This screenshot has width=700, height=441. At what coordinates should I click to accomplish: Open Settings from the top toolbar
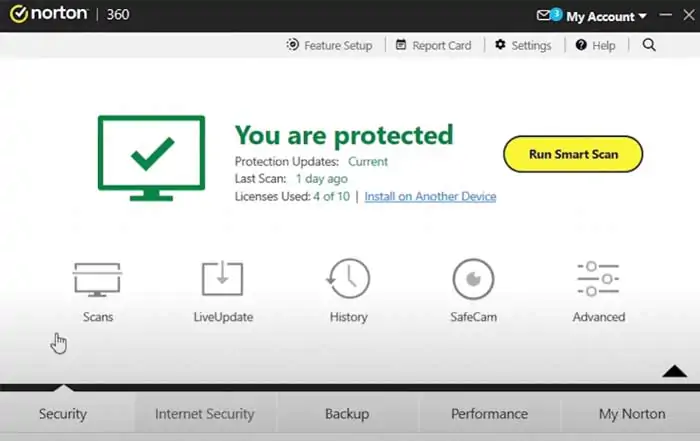point(523,45)
